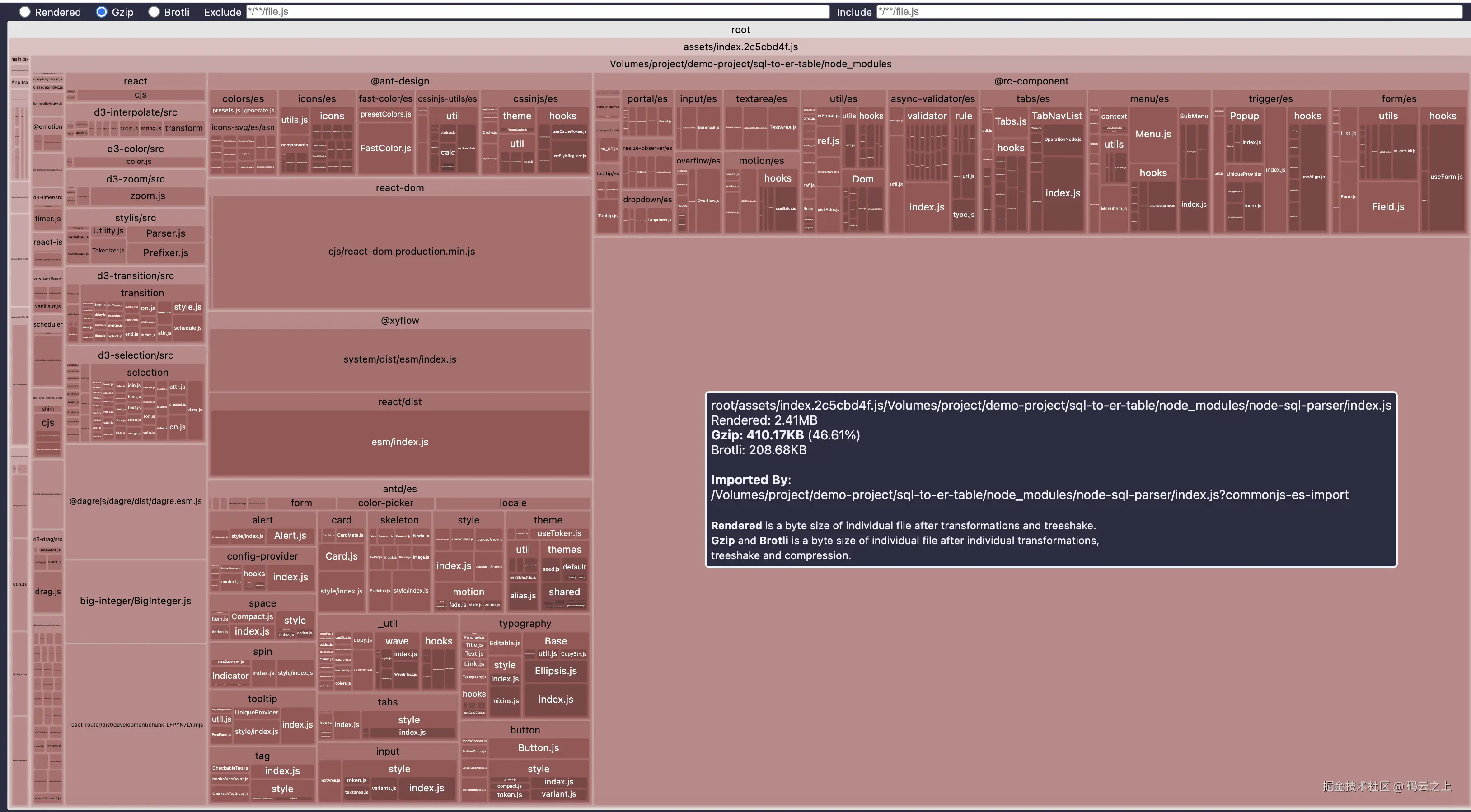Viewport: 1471px width, 812px height.
Task: Open cjs/react-dom.production.min.js block
Action: click(401, 251)
